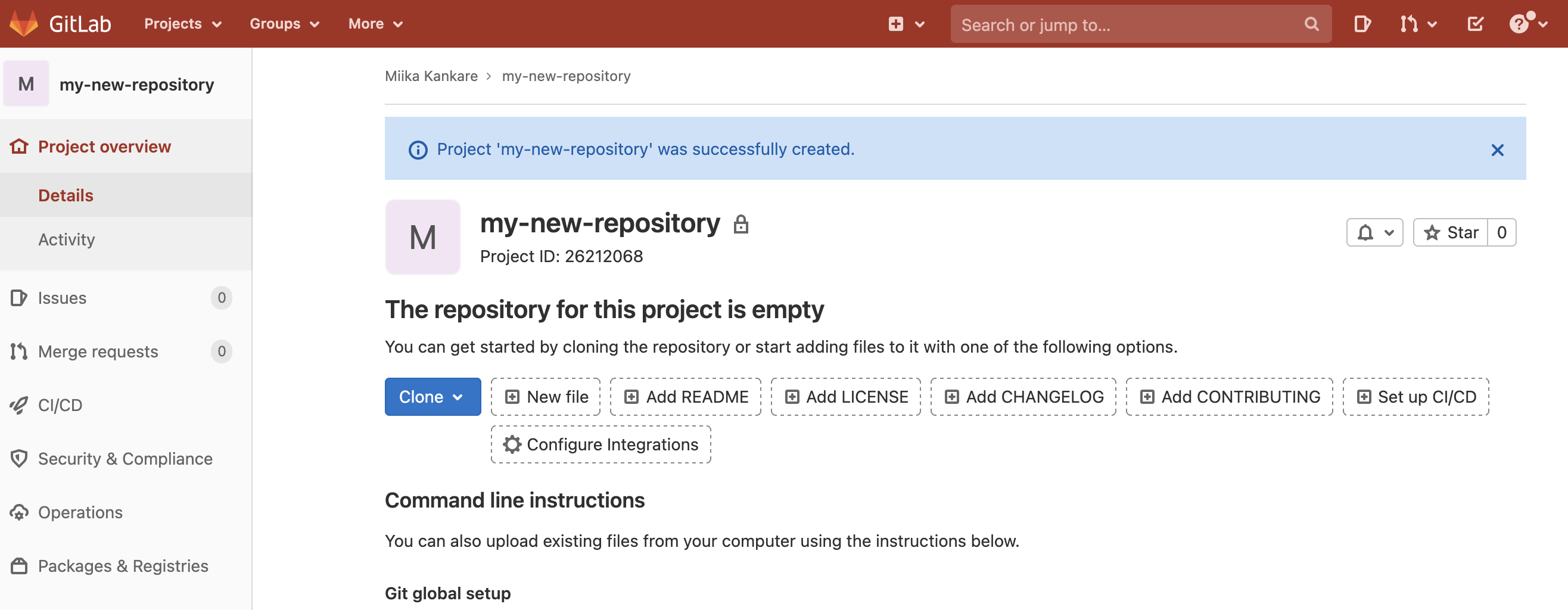Click the search magnifier icon
This screenshot has width=1568, height=610.
tap(1311, 24)
